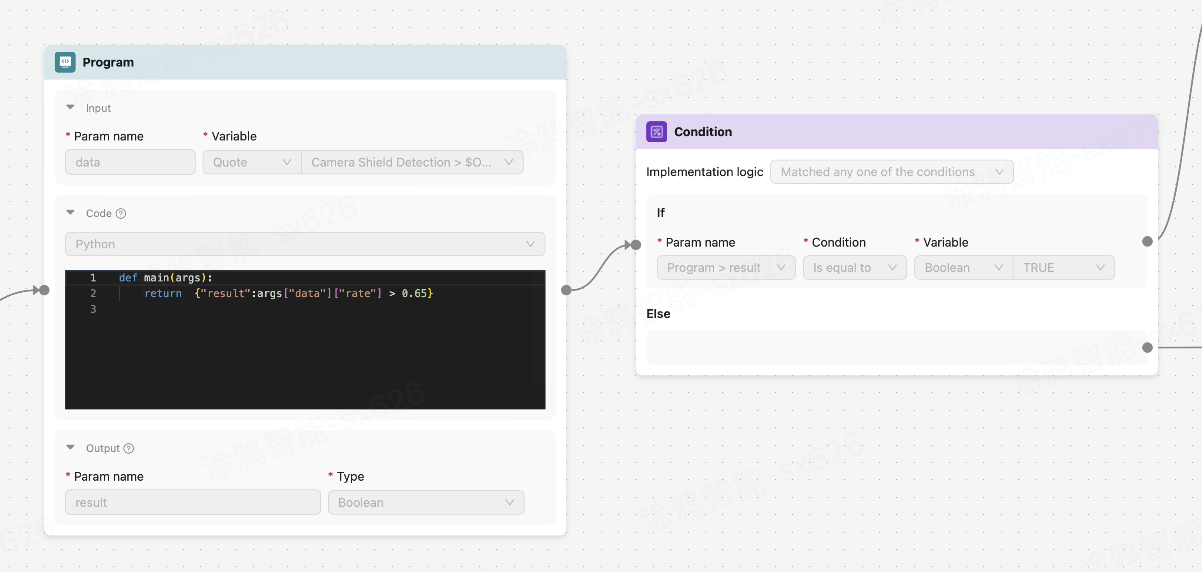The height and width of the screenshot is (572, 1202).
Task: Click inside the Python code editor
Action: (x=305, y=350)
